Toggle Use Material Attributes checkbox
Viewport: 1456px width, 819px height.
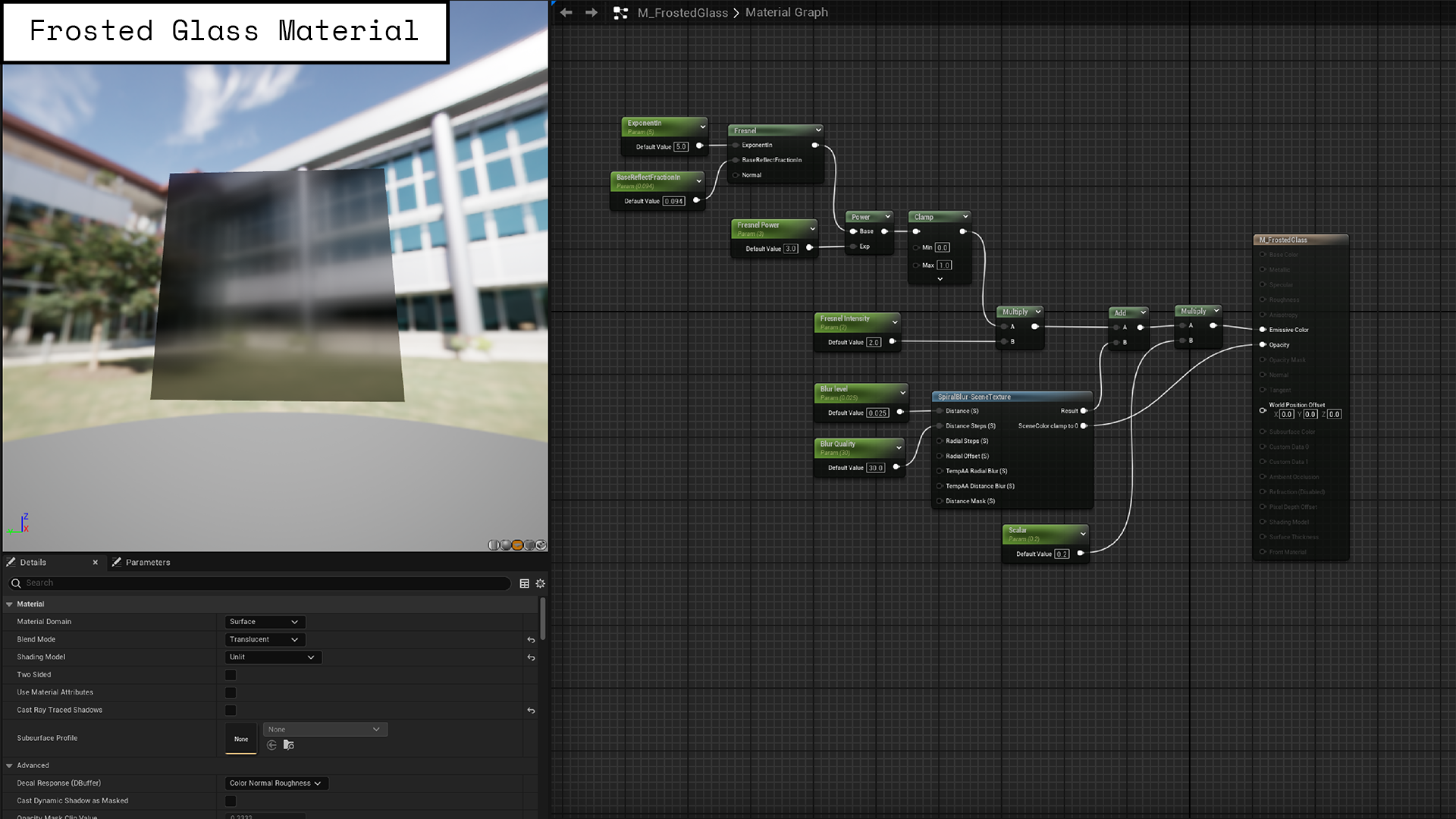pyautogui.click(x=231, y=692)
